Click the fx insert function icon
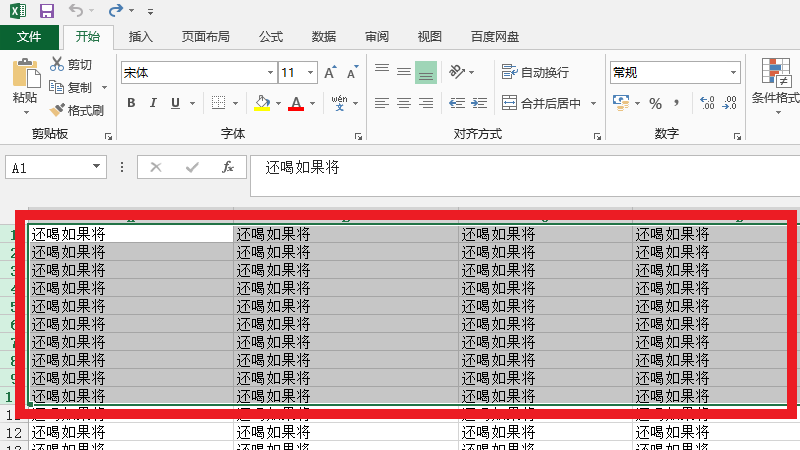 [228, 167]
